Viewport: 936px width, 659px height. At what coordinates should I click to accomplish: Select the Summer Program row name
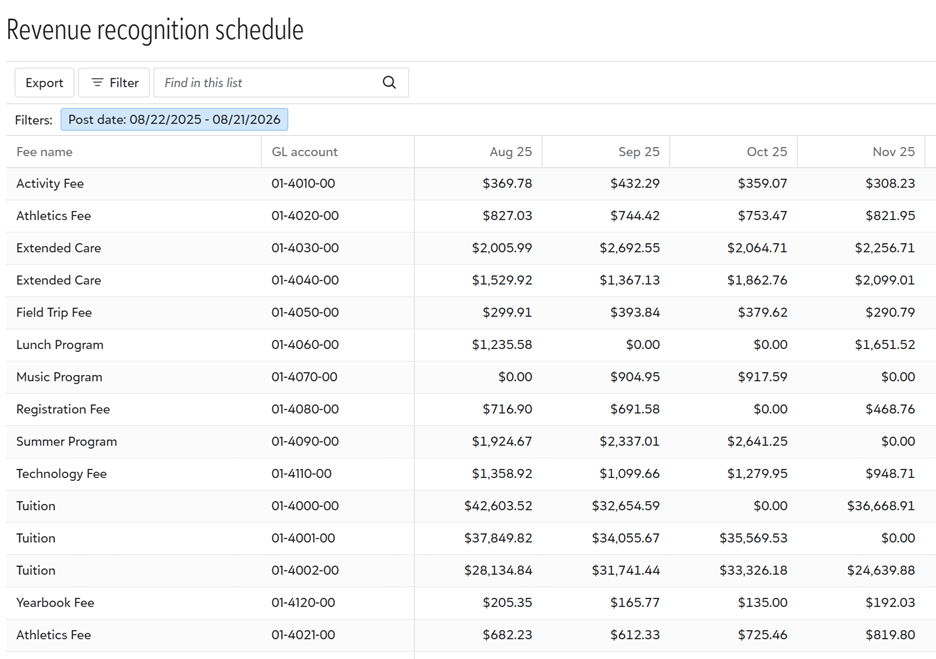(67, 441)
